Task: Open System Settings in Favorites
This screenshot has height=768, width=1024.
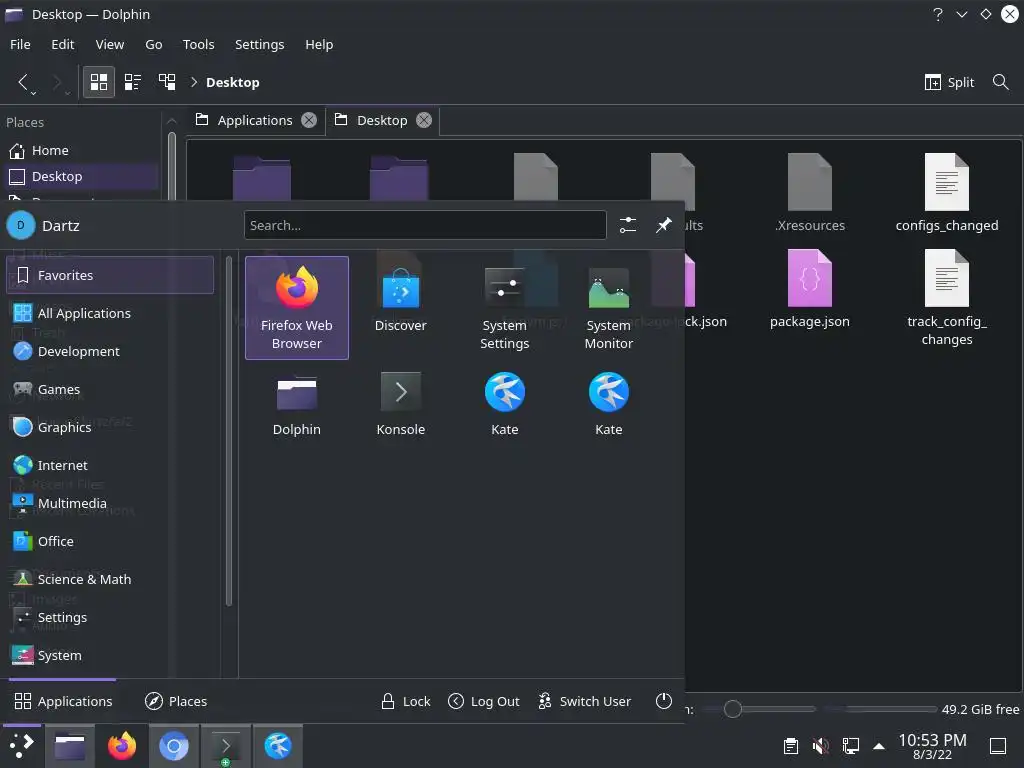Action: pos(504,308)
